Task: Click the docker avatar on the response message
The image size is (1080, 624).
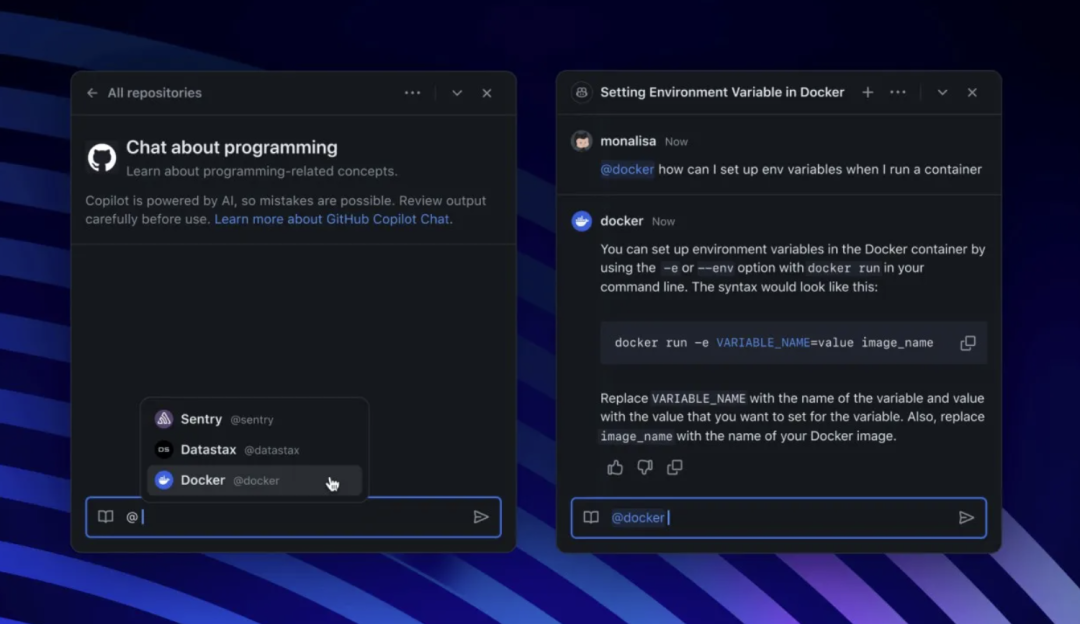Action: click(x=582, y=221)
